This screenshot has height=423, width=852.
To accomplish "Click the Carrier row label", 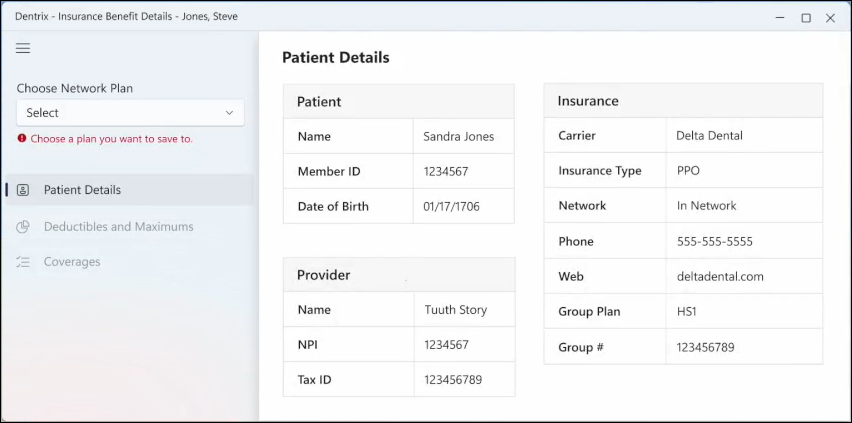I will tap(577, 135).
